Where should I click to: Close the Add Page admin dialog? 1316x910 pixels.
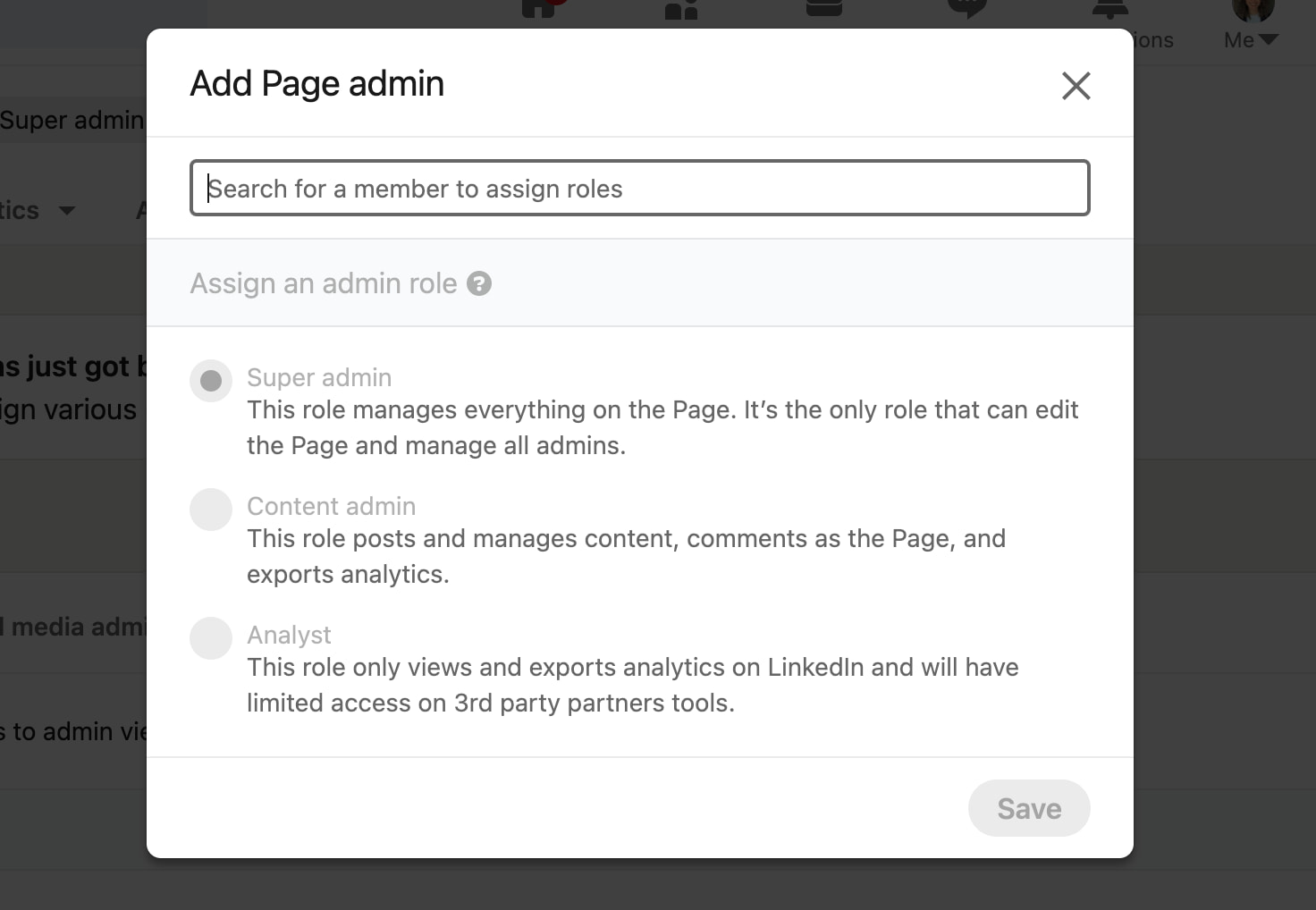pos(1076,86)
